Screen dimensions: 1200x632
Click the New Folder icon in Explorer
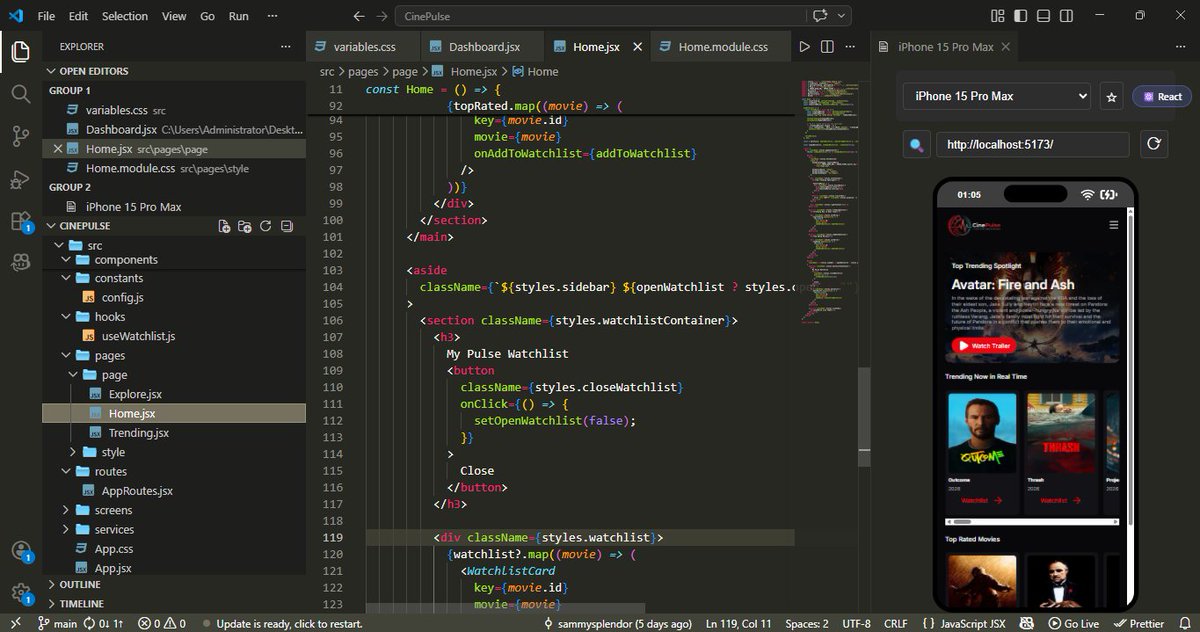pos(244,226)
